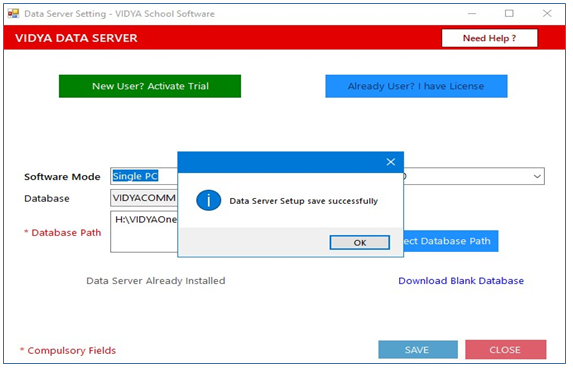
Task: Click New User? Activate Trial button
Action: point(150,86)
